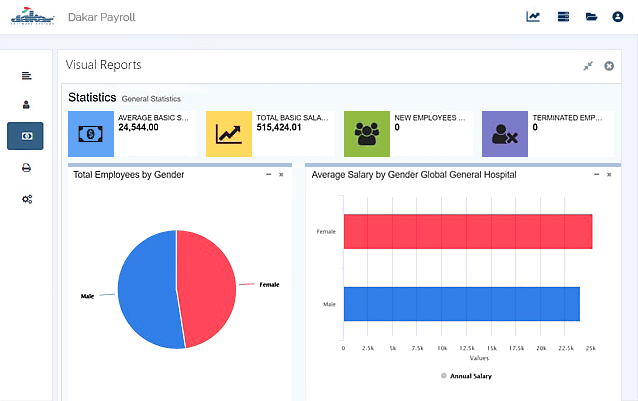Click the blue Male salary bar

click(462, 304)
